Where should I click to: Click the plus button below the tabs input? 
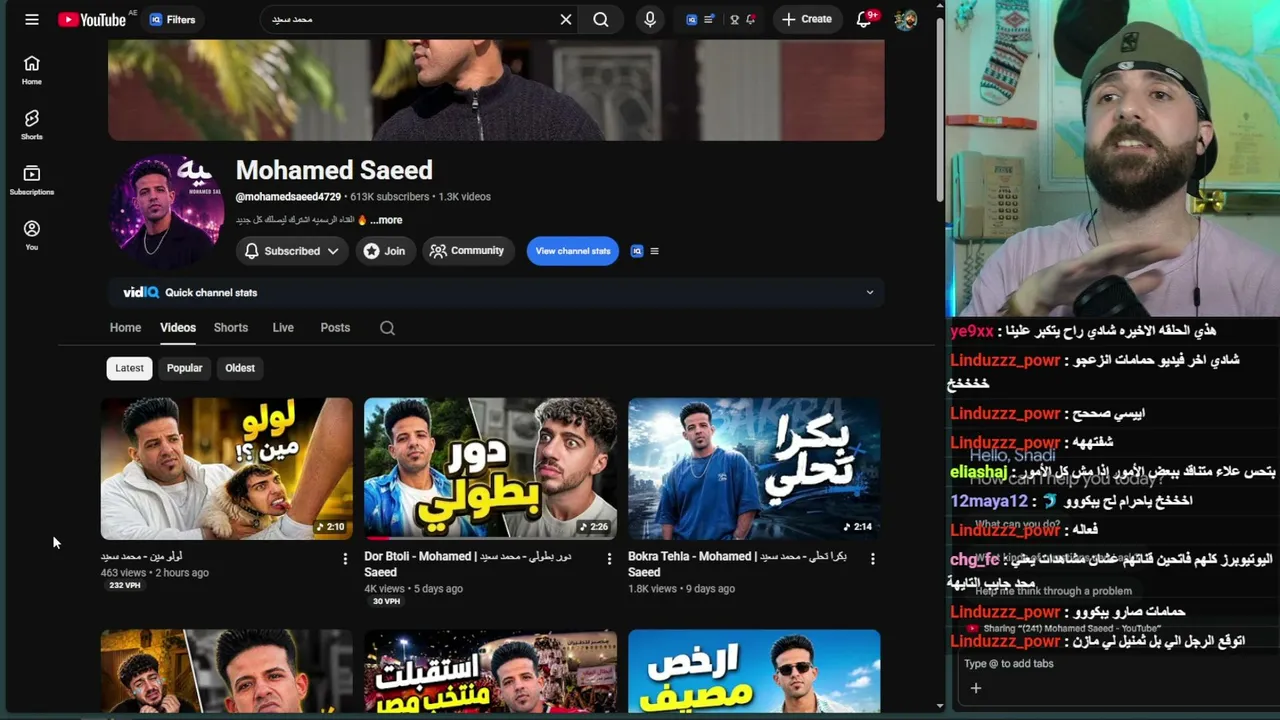pyautogui.click(x=976, y=688)
